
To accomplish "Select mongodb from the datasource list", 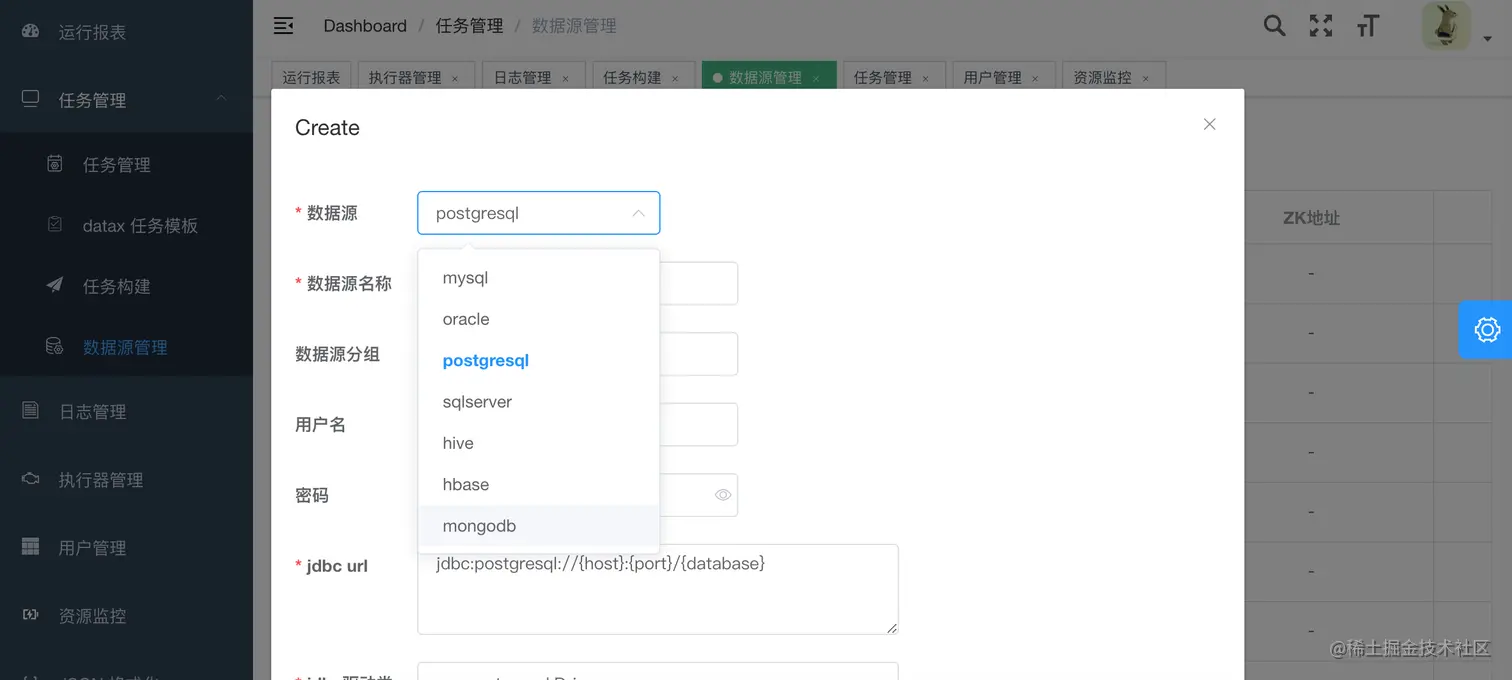I will tap(479, 525).
